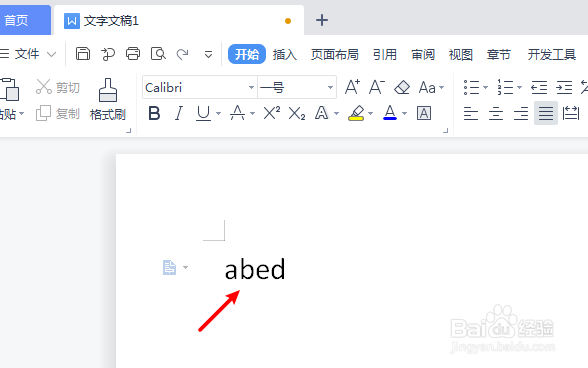Increase font size with A+ icon

[352, 87]
